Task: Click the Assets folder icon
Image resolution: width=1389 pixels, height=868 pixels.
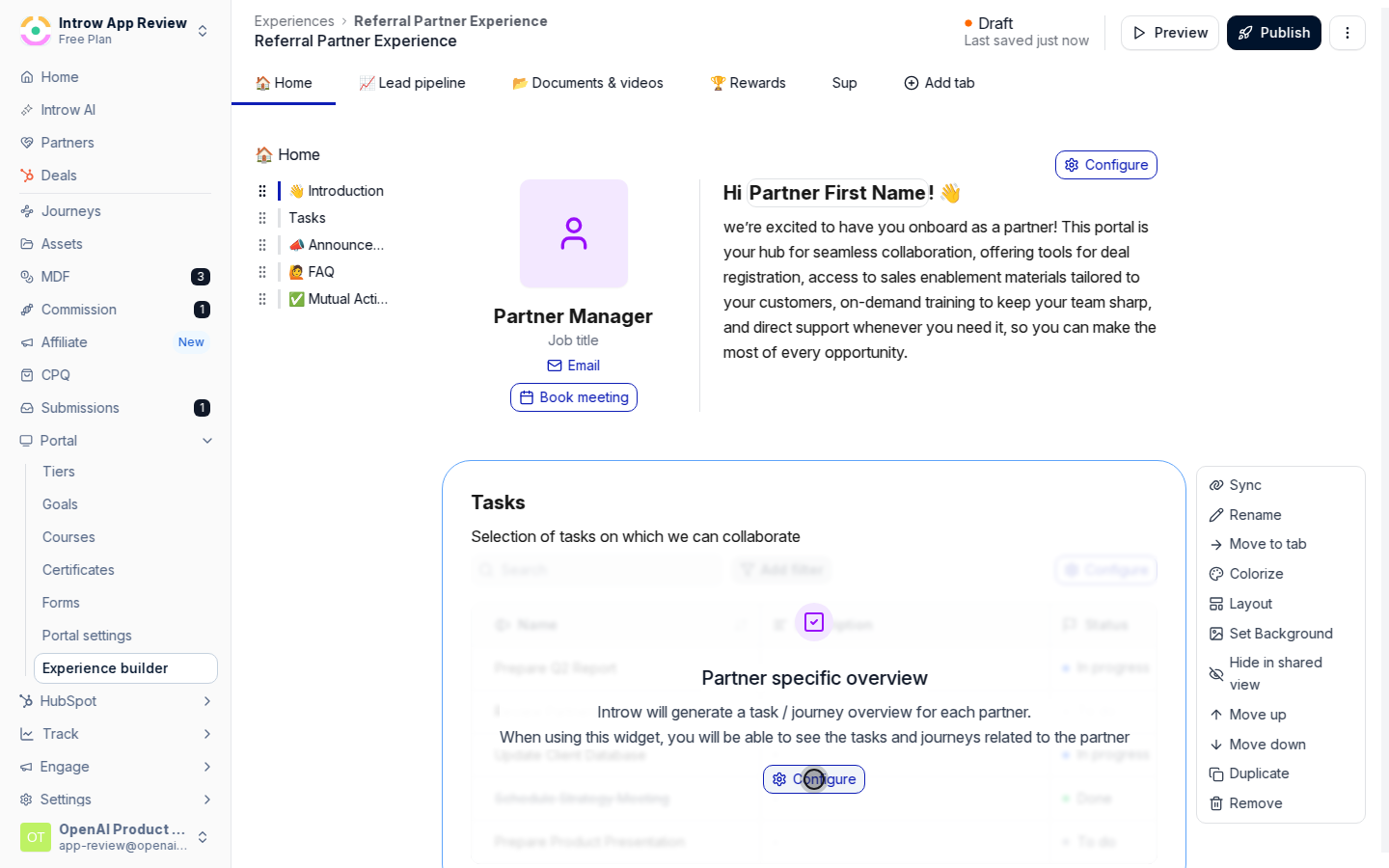Action: pyautogui.click(x=27, y=244)
